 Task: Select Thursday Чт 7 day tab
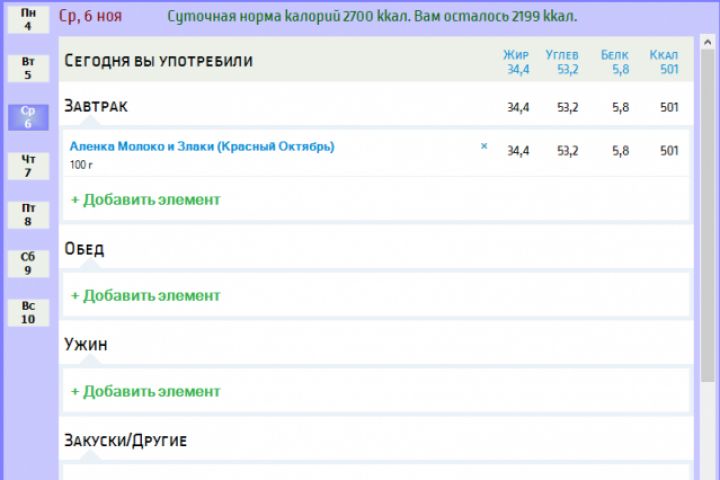coord(28,166)
